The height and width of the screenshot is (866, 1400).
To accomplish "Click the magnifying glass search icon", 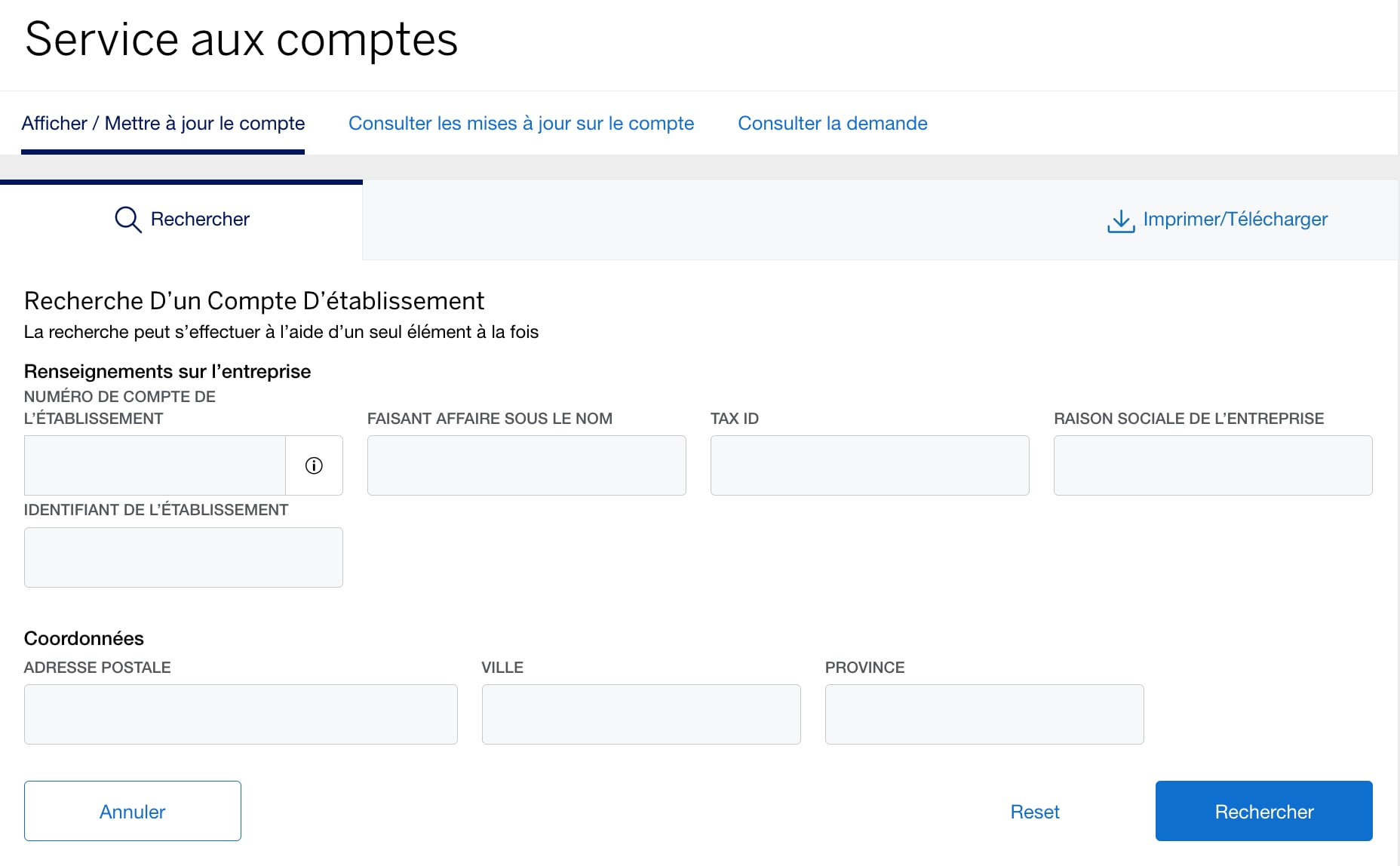I will click(127, 220).
